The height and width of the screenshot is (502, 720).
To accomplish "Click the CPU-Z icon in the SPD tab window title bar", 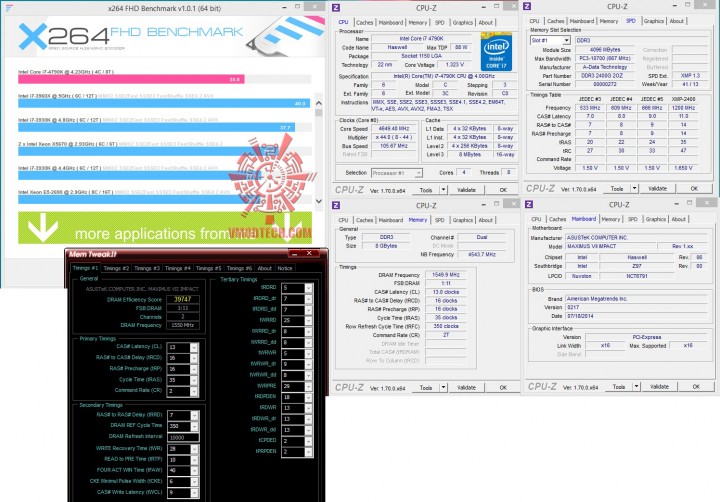I will coord(527,6).
